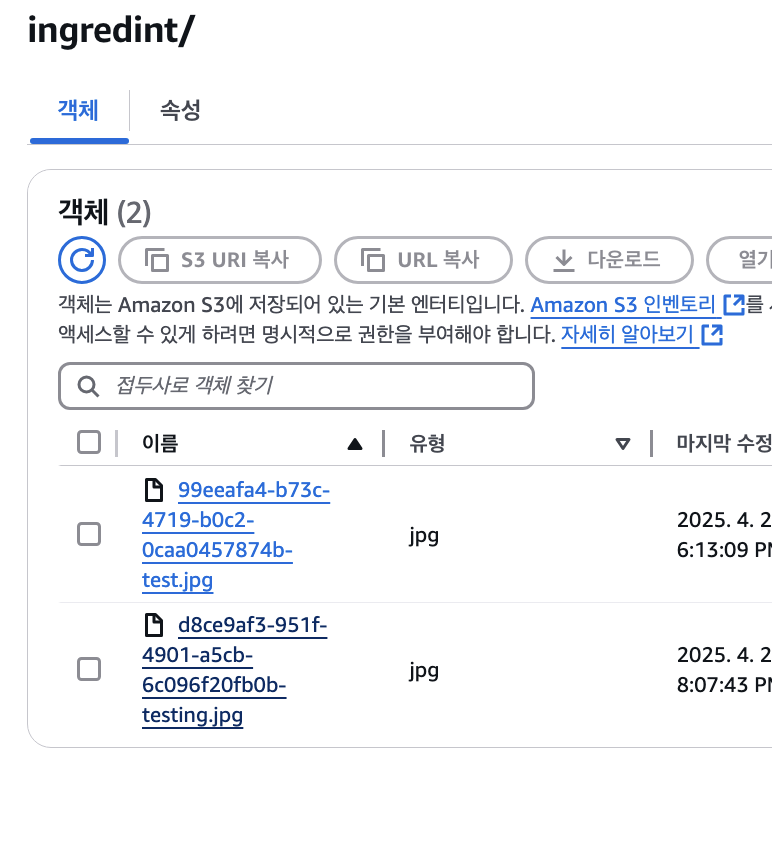Check the box for test.jpg object
This screenshot has width=772, height=864.
[89, 534]
